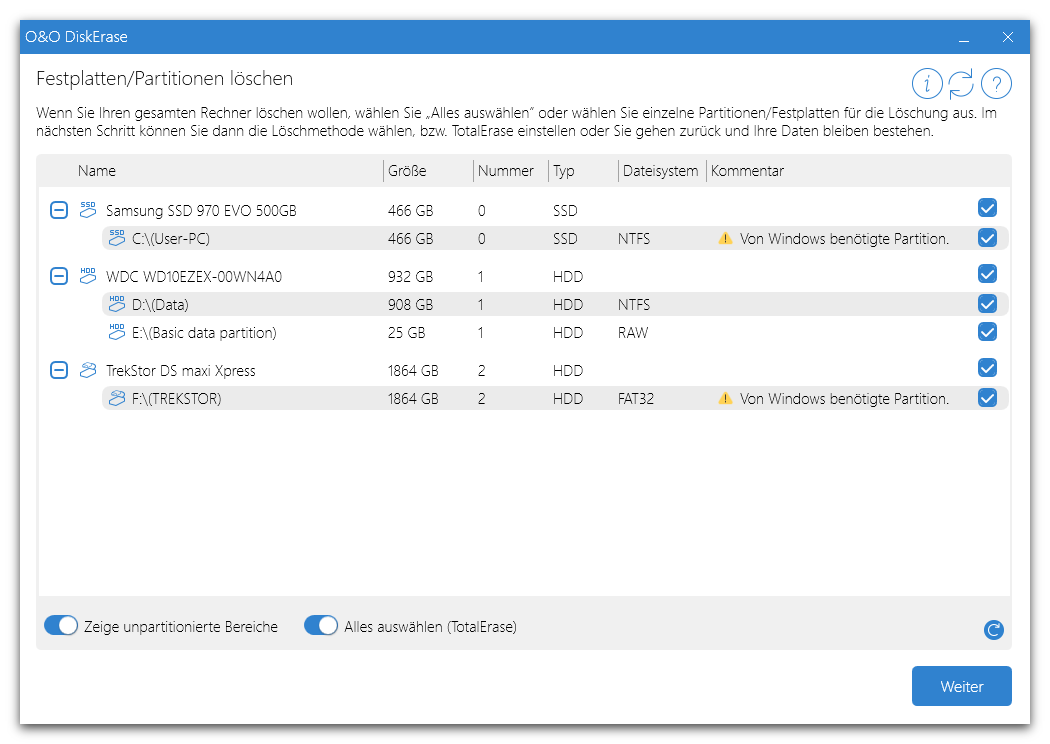Click the warning icon in the C:\ row
Screen dimensions: 1050x744
coord(725,238)
